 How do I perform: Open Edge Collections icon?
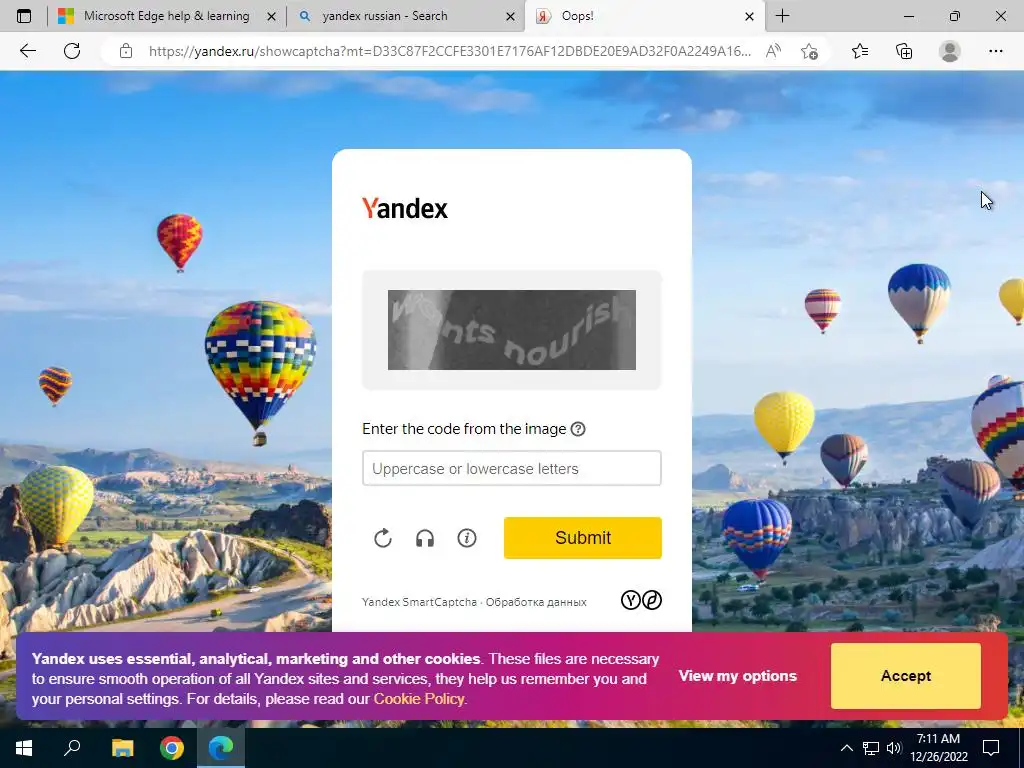coord(904,51)
